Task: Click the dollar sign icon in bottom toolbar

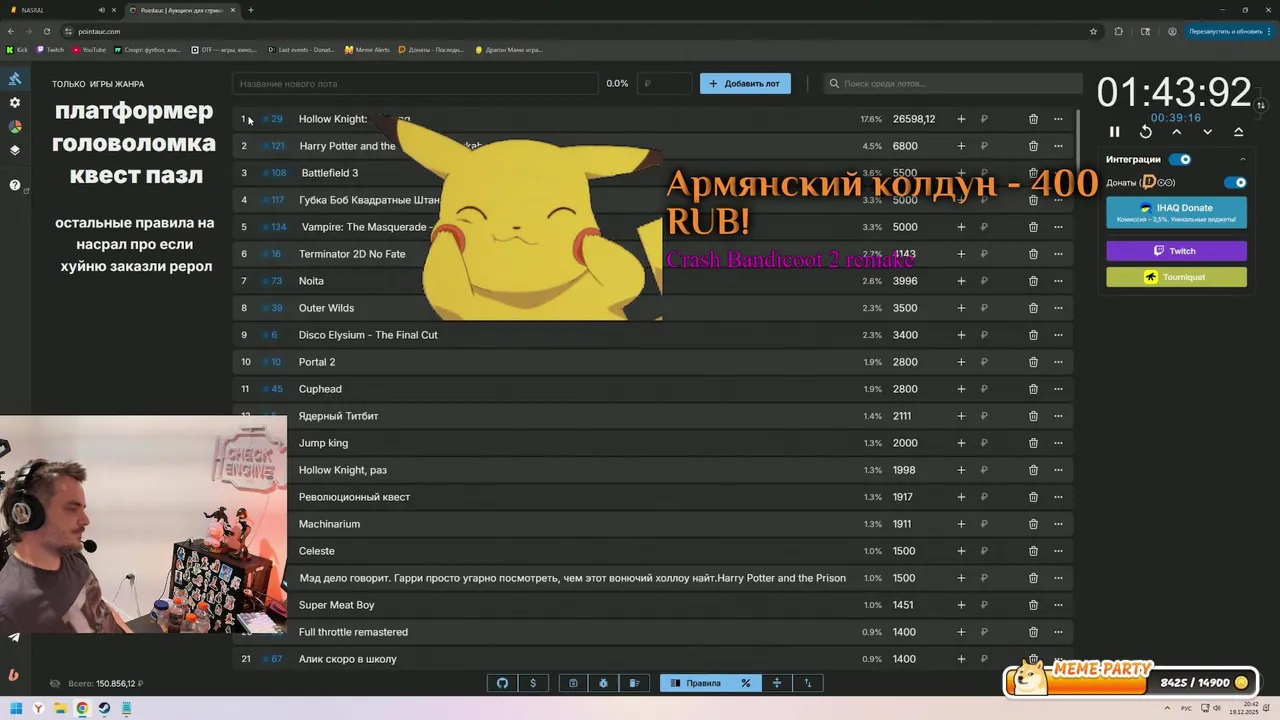Action: coord(533,683)
